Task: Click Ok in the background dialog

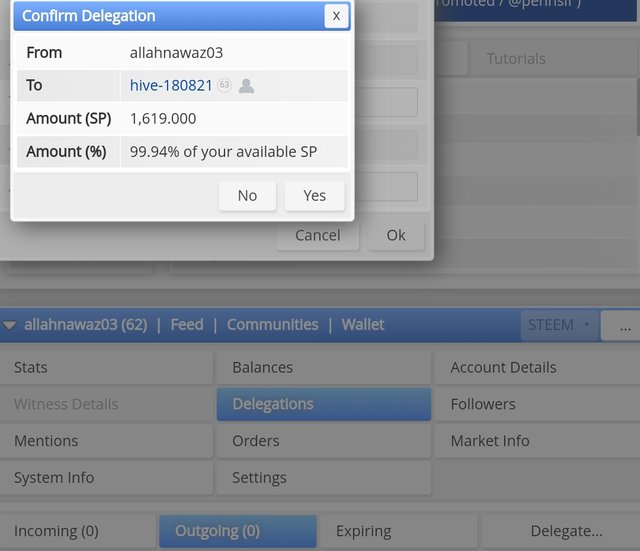Action: 396,236
